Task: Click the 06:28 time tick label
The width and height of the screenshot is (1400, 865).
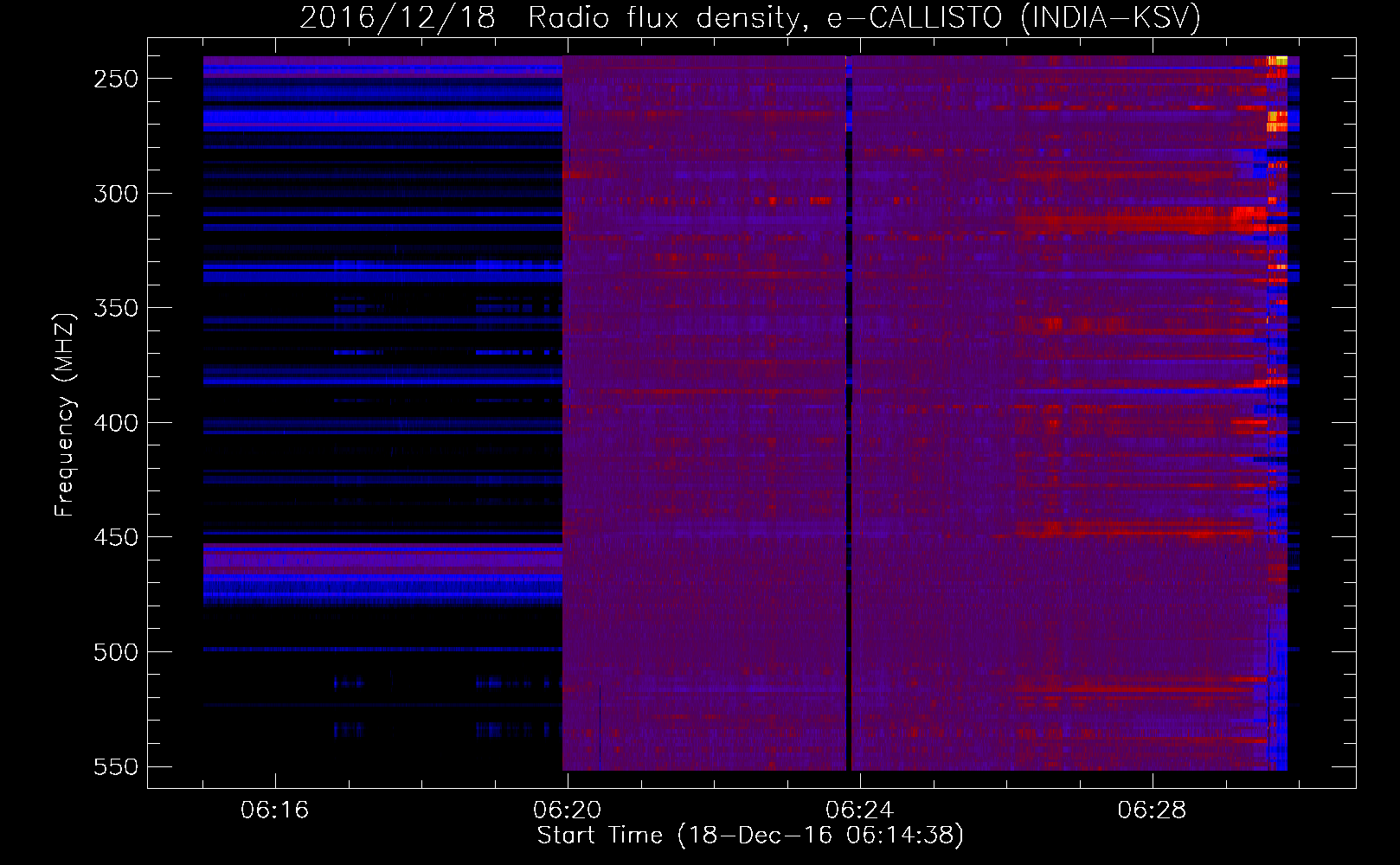Action: (1152, 811)
